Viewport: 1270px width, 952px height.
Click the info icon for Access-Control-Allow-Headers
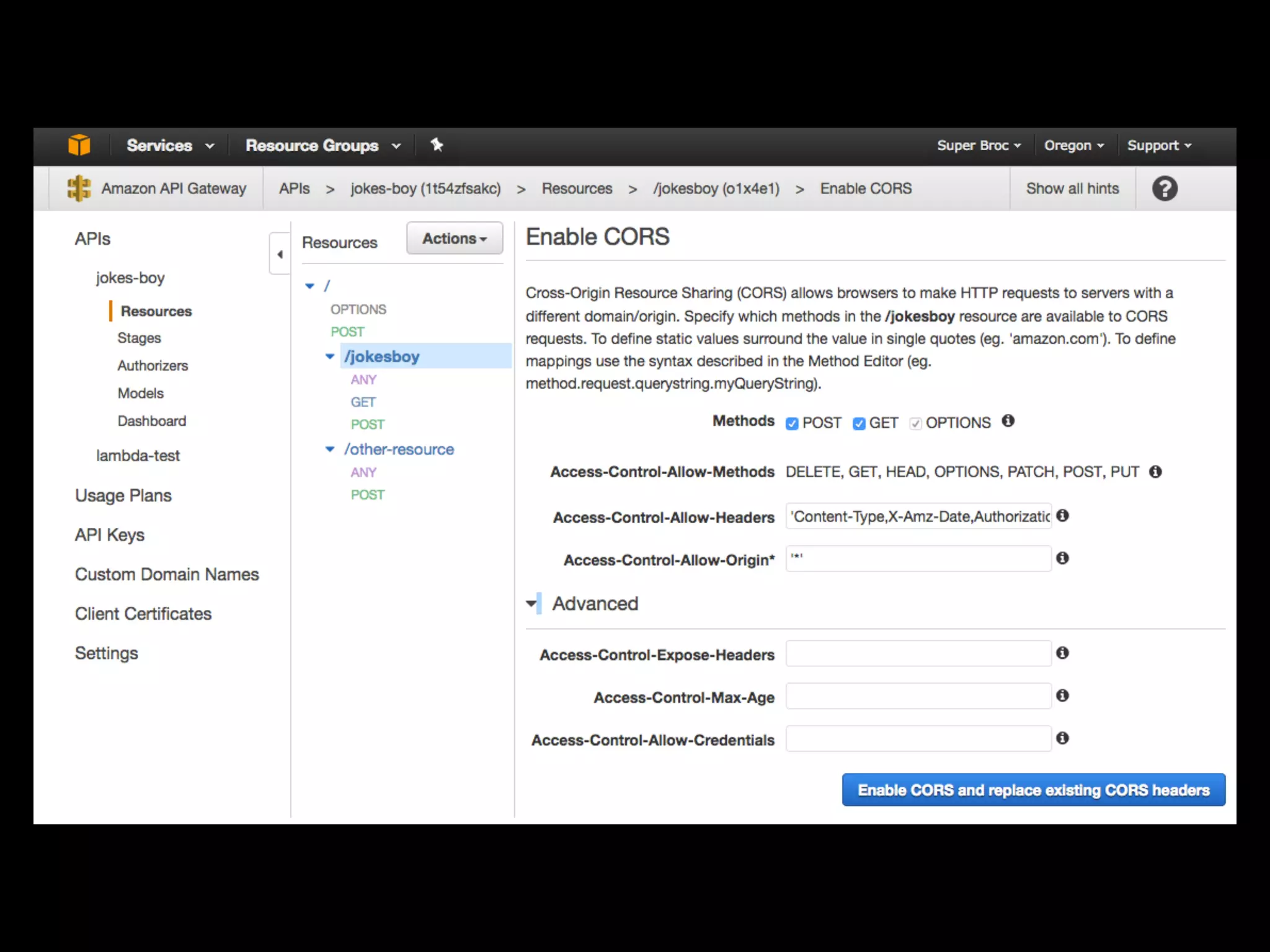point(1062,516)
